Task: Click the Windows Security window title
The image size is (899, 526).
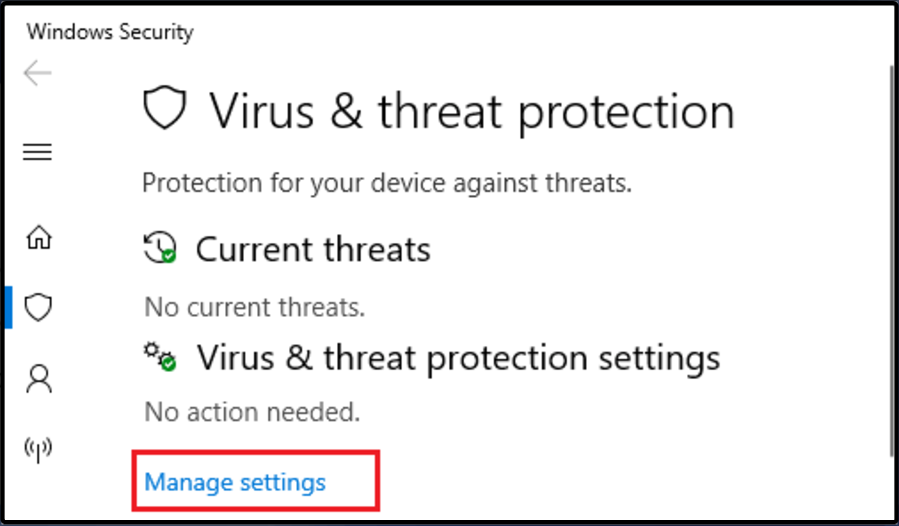Action: click(x=110, y=32)
